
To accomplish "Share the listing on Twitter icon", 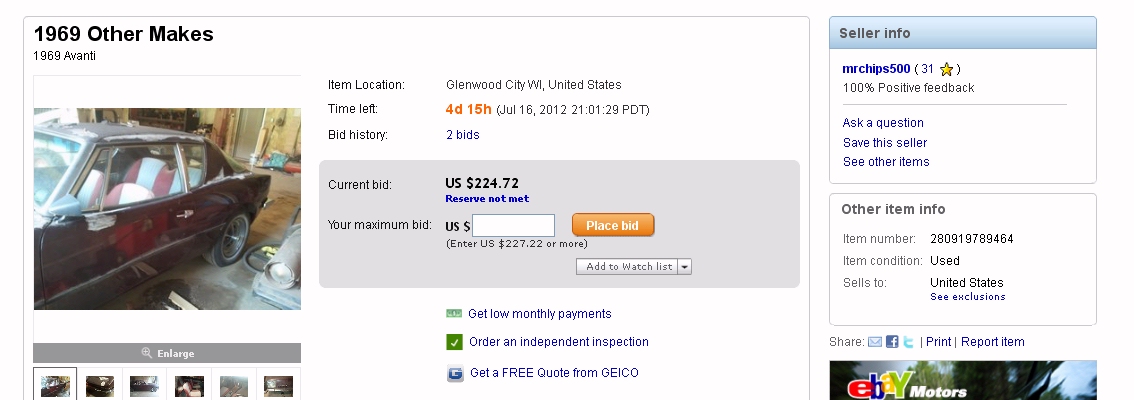I will tap(908, 342).
